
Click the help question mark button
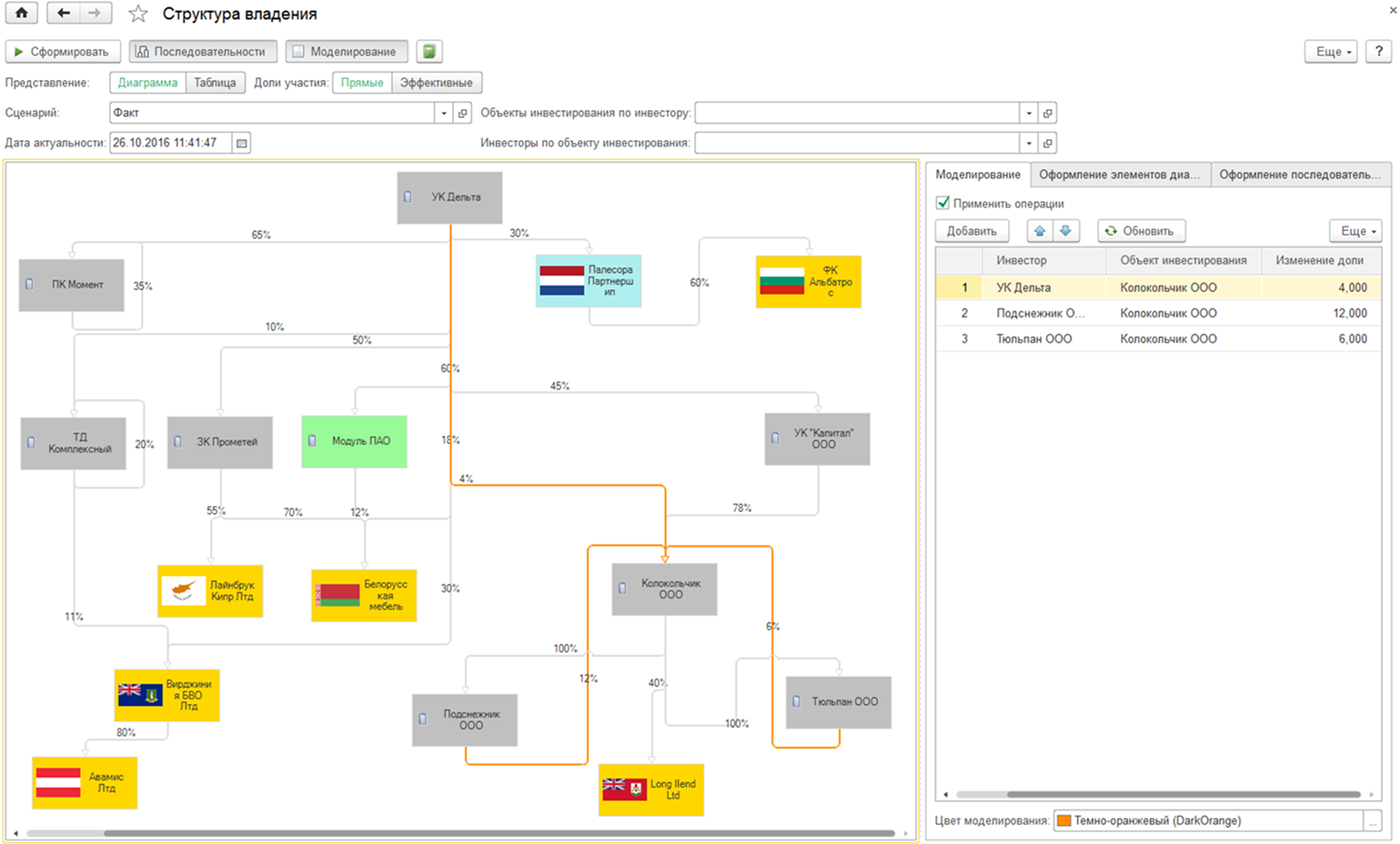coord(1378,52)
